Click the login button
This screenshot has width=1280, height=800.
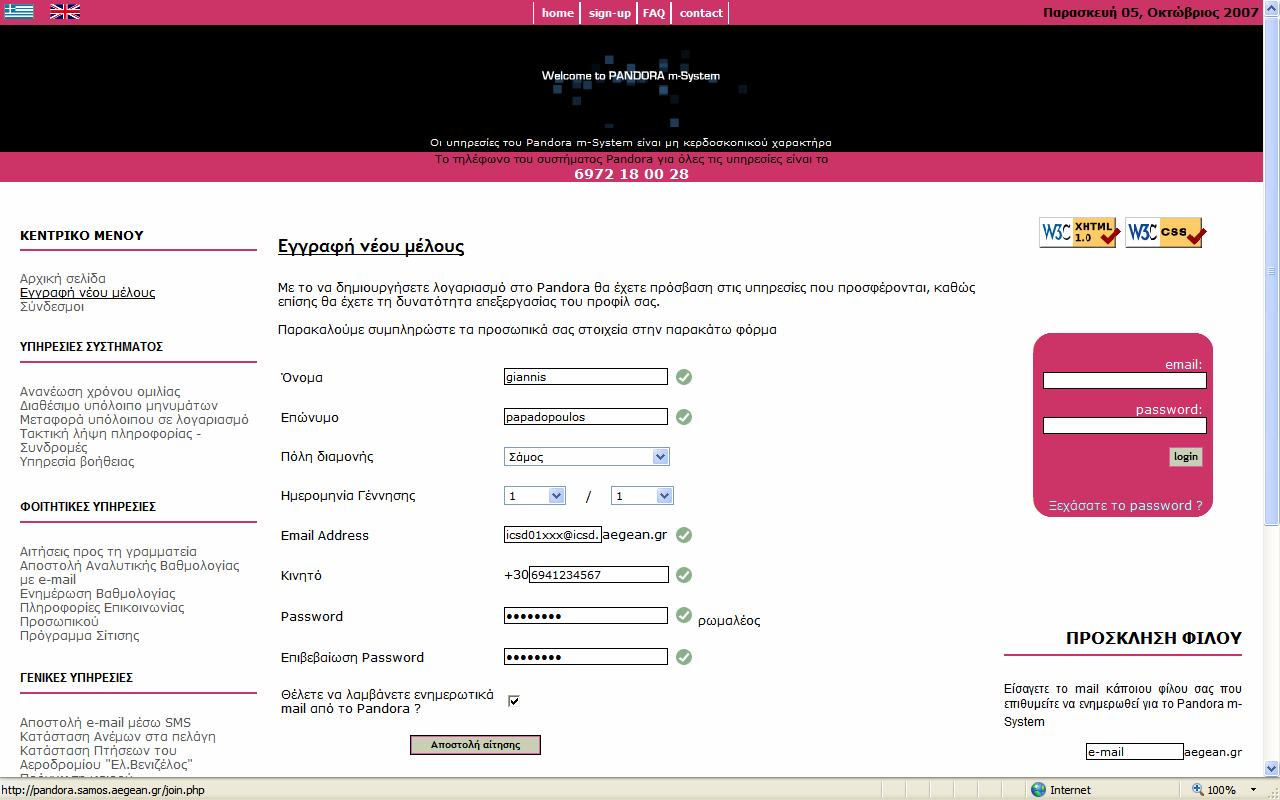(x=1186, y=457)
